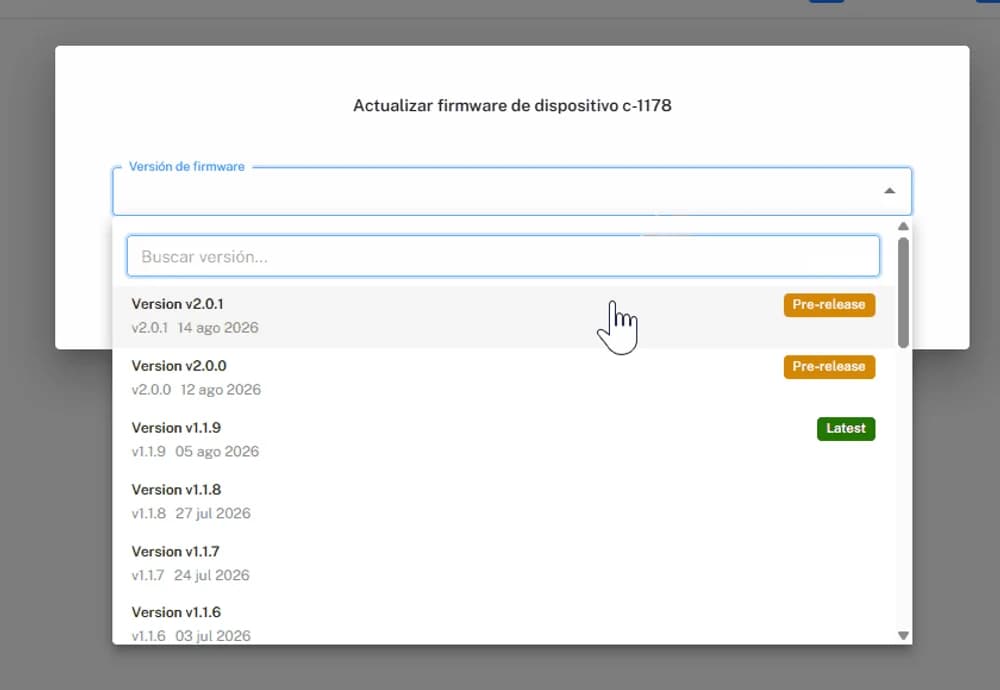1000x690 pixels.
Task: Select Version v2.0.1 from the list
Action: 504,316
